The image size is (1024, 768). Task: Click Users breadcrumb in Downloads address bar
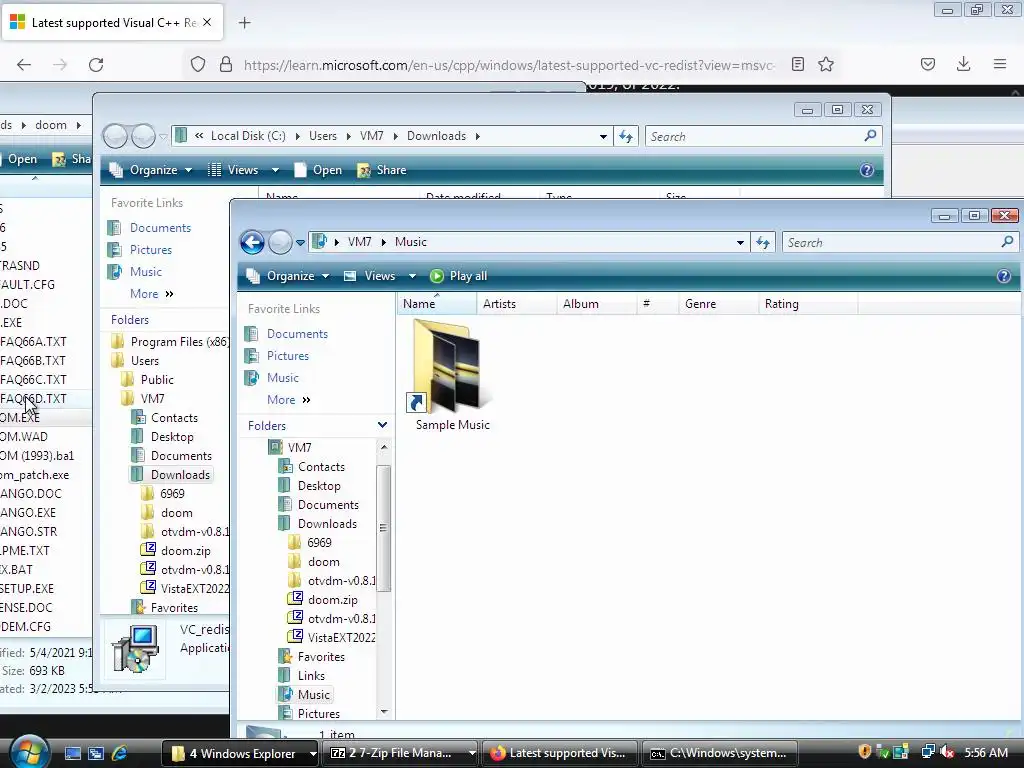tap(323, 136)
